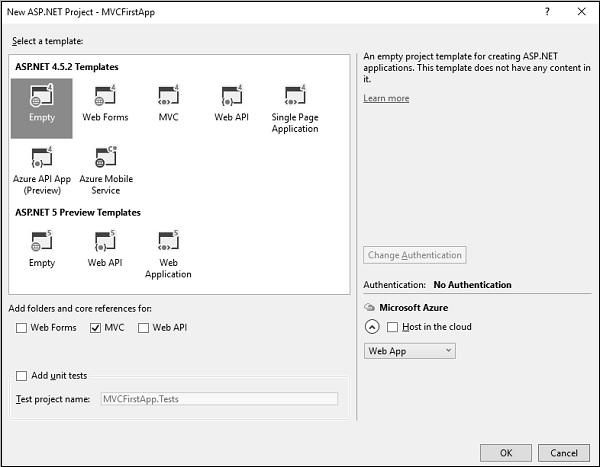The width and height of the screenshot is (600, 467).
Task: Open the Learn more link
Action: [386, 98]
